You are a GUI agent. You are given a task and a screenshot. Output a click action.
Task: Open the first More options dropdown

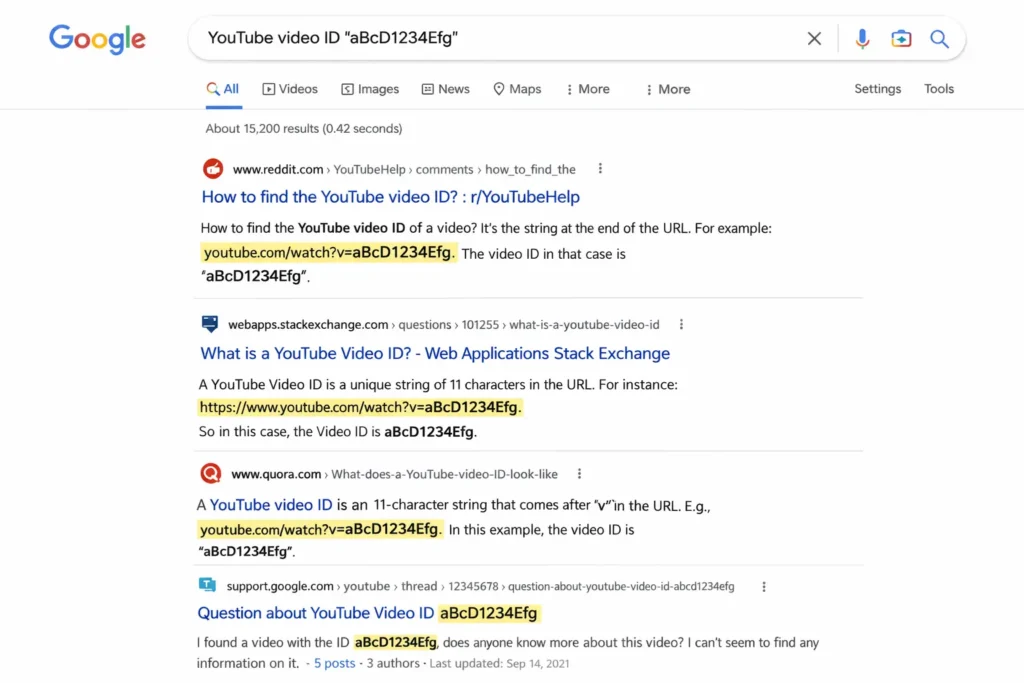pyautogui.click(x=588, y=89)
